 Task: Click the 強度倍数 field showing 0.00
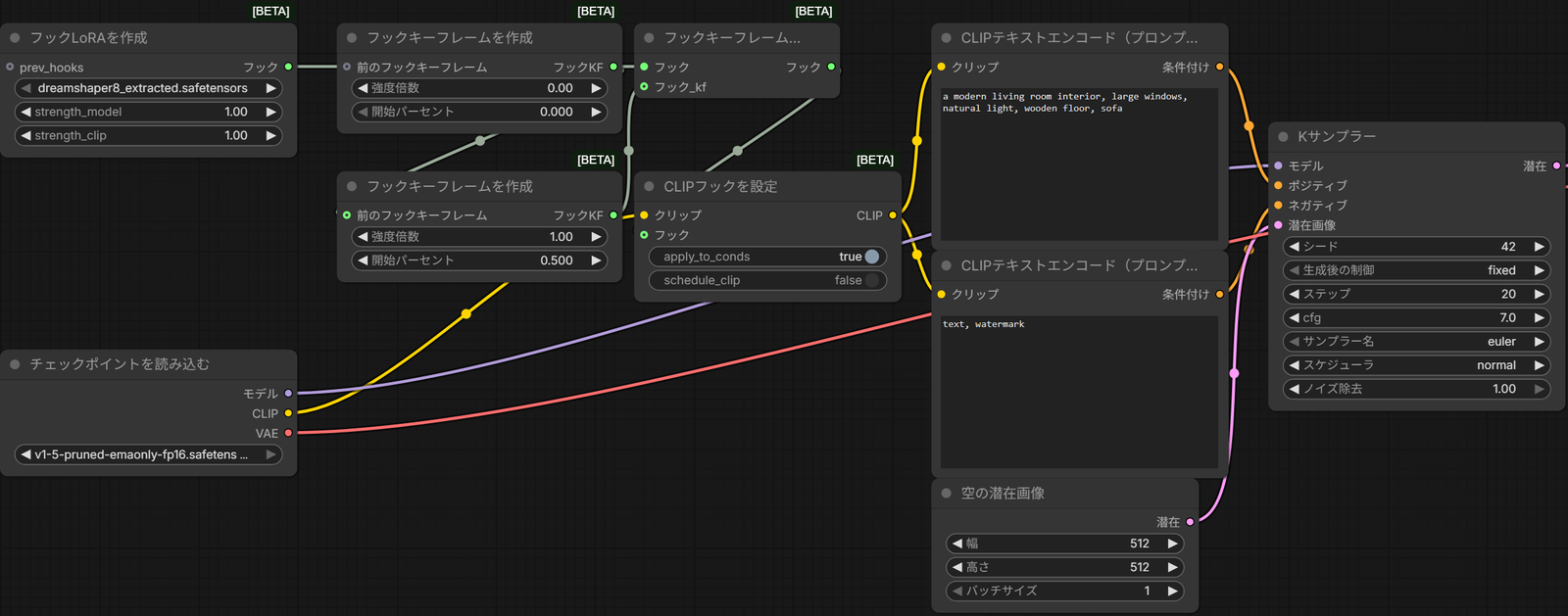point(479,88)
